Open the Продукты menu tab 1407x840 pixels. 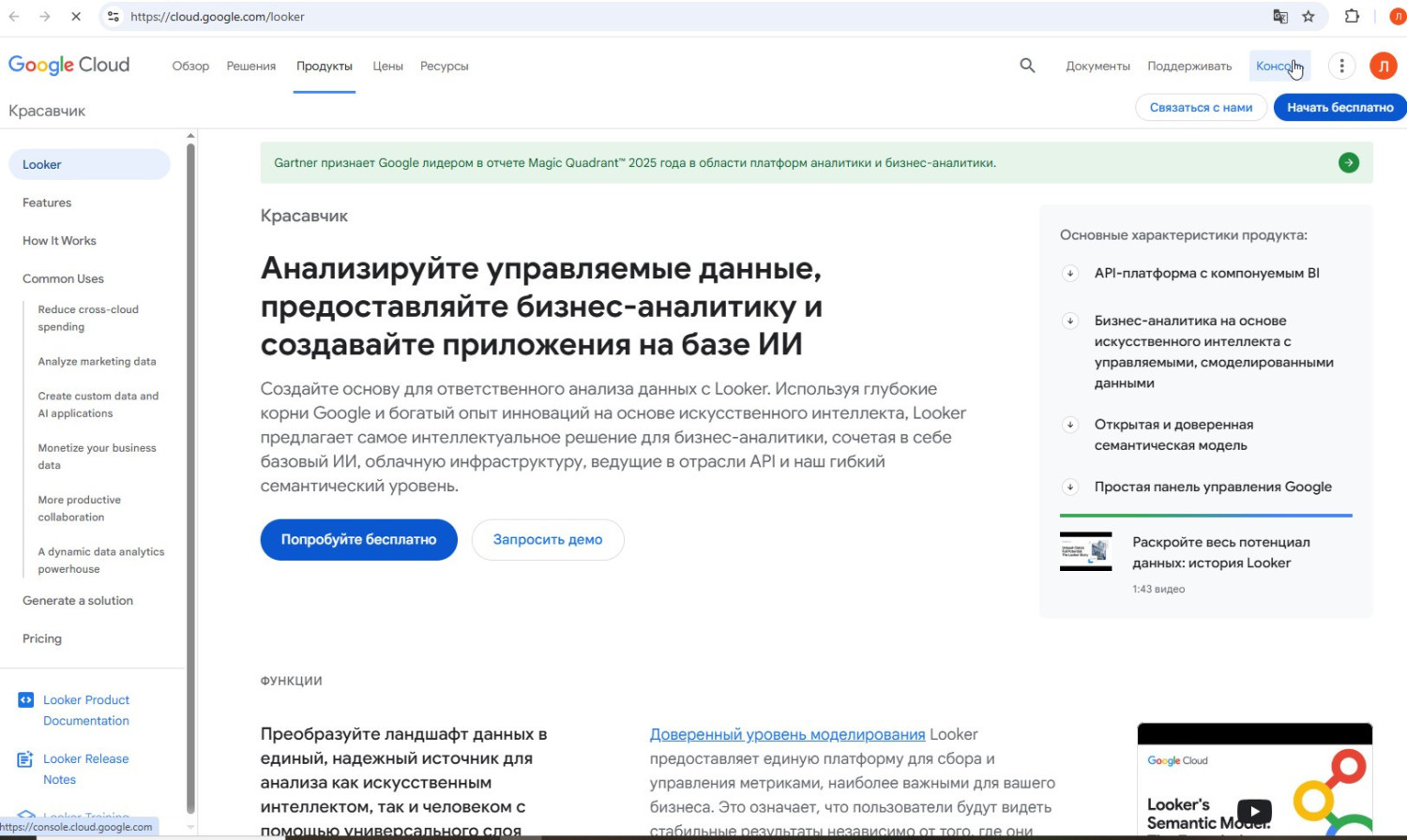pyautogui.click(x=324, y=67)
